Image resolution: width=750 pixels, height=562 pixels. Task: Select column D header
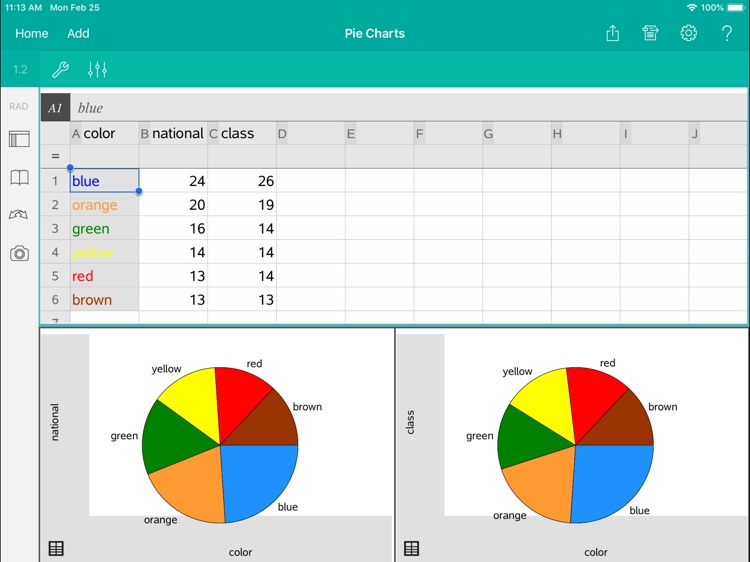click(311, 133)
